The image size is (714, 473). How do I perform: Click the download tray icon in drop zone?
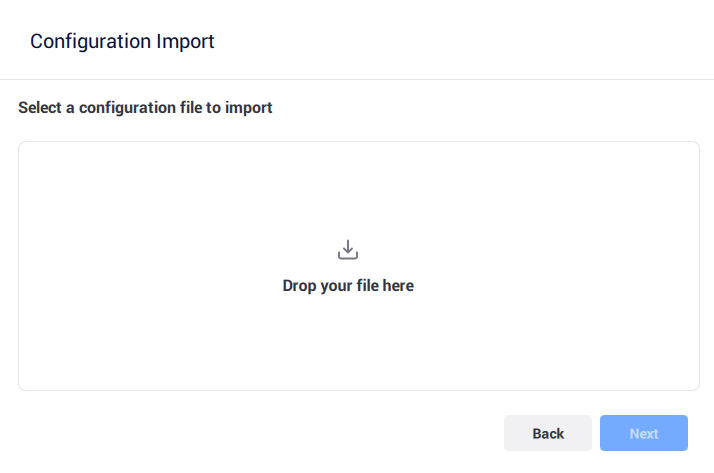point(348,249)
